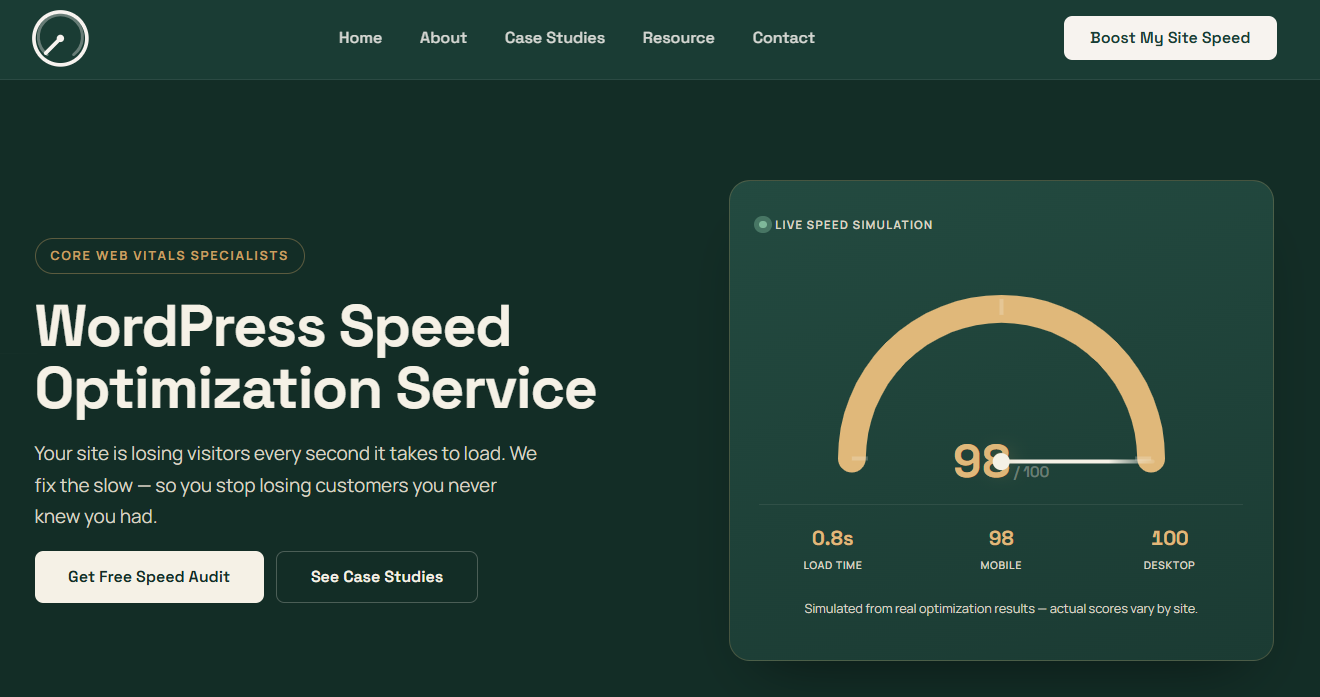
Task: Click the 100 desktop score value
Action: click(x=1169, y=538)
